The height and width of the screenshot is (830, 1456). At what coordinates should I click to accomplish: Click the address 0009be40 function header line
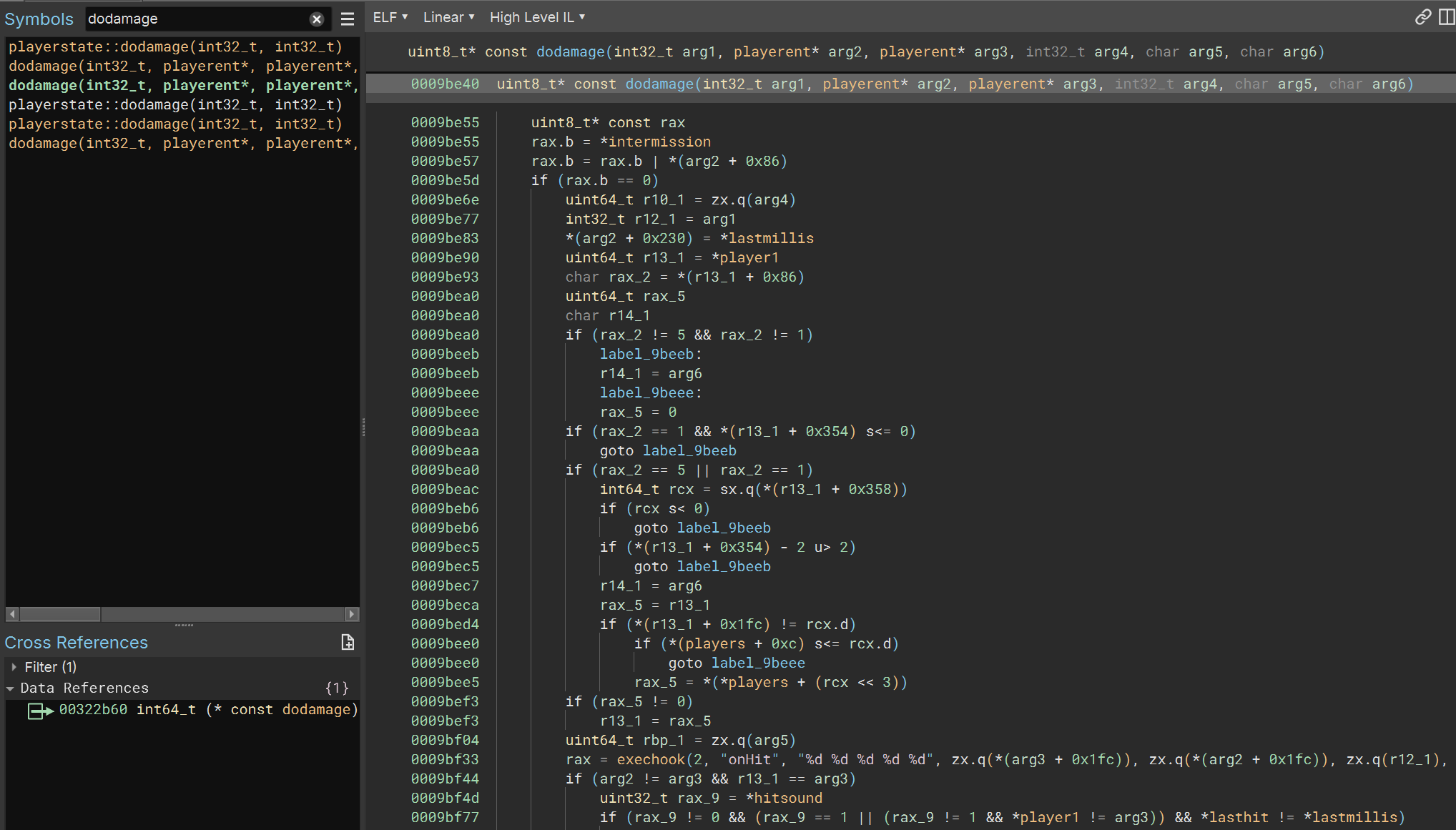pyautogui.click(x=910, y=84)
